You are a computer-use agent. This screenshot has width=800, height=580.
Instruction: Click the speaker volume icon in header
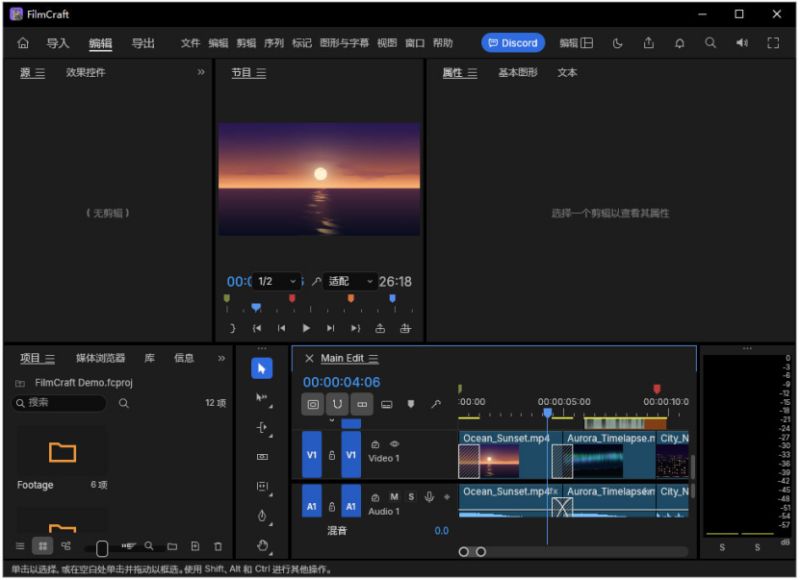click(742, 43)
